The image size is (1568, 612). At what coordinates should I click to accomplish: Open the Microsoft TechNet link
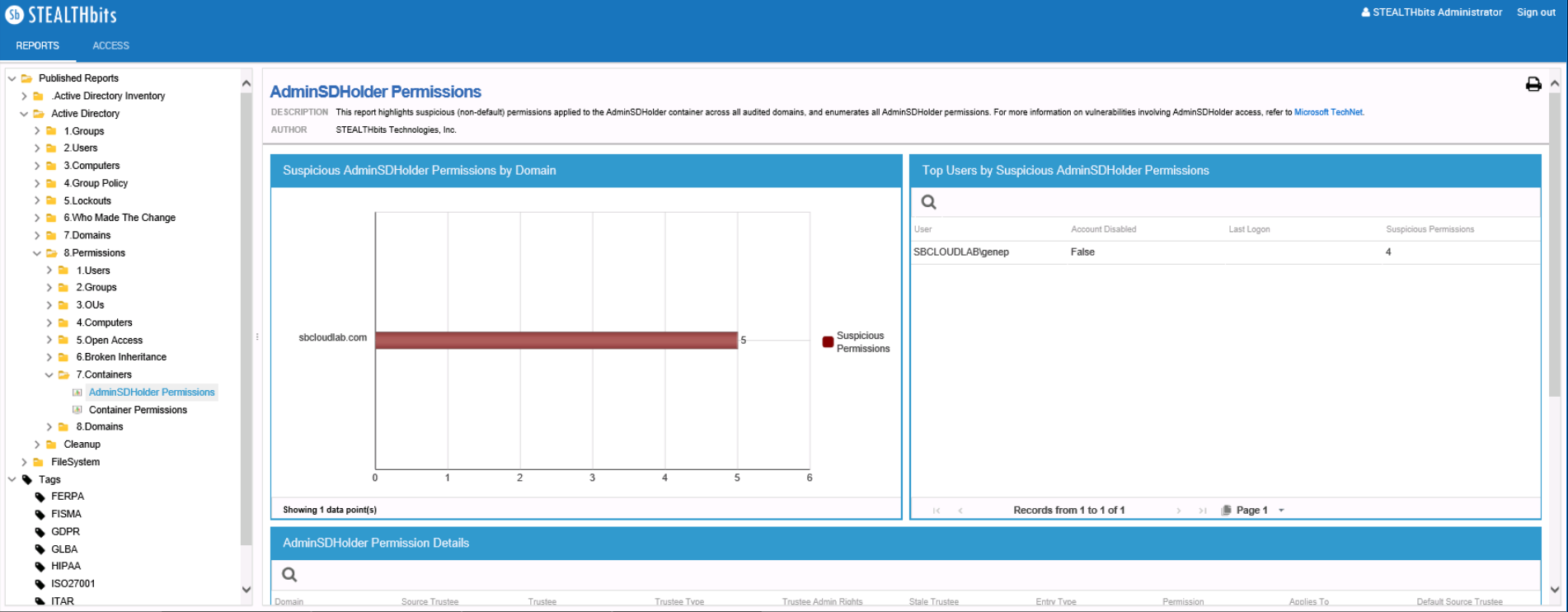pyautogui.click(x=1328, y=112)
